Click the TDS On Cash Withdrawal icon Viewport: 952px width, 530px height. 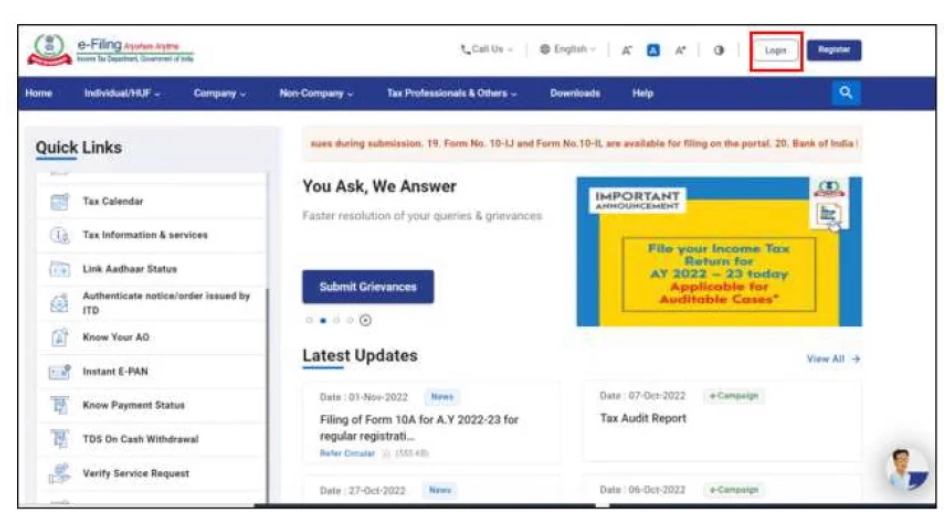click(x=60, y=440)
